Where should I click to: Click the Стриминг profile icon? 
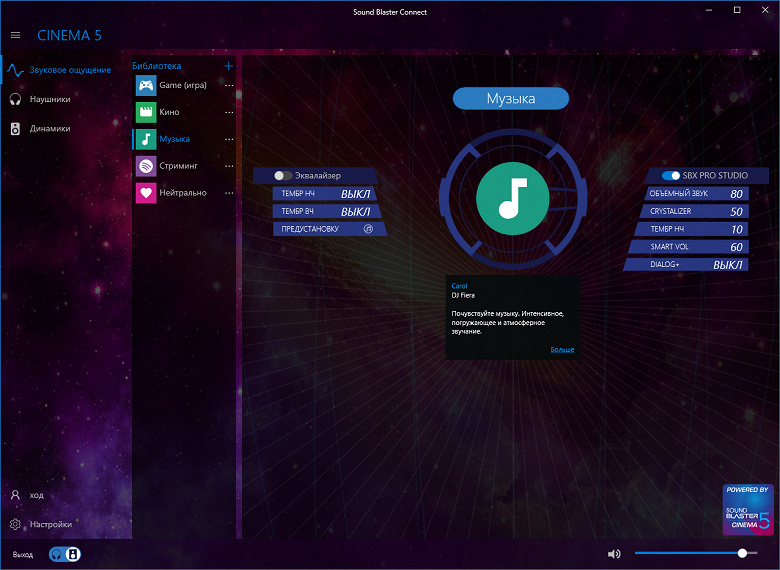pos(146,166)
